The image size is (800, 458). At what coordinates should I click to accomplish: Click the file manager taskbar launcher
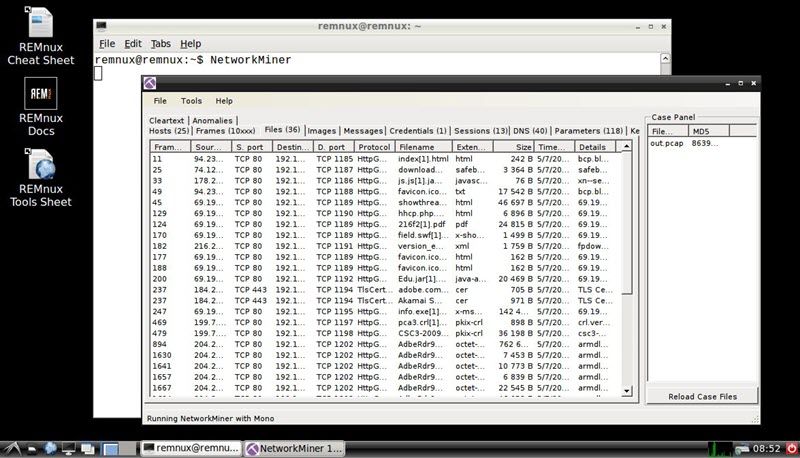pyautogui.click(x=32, y=449)
